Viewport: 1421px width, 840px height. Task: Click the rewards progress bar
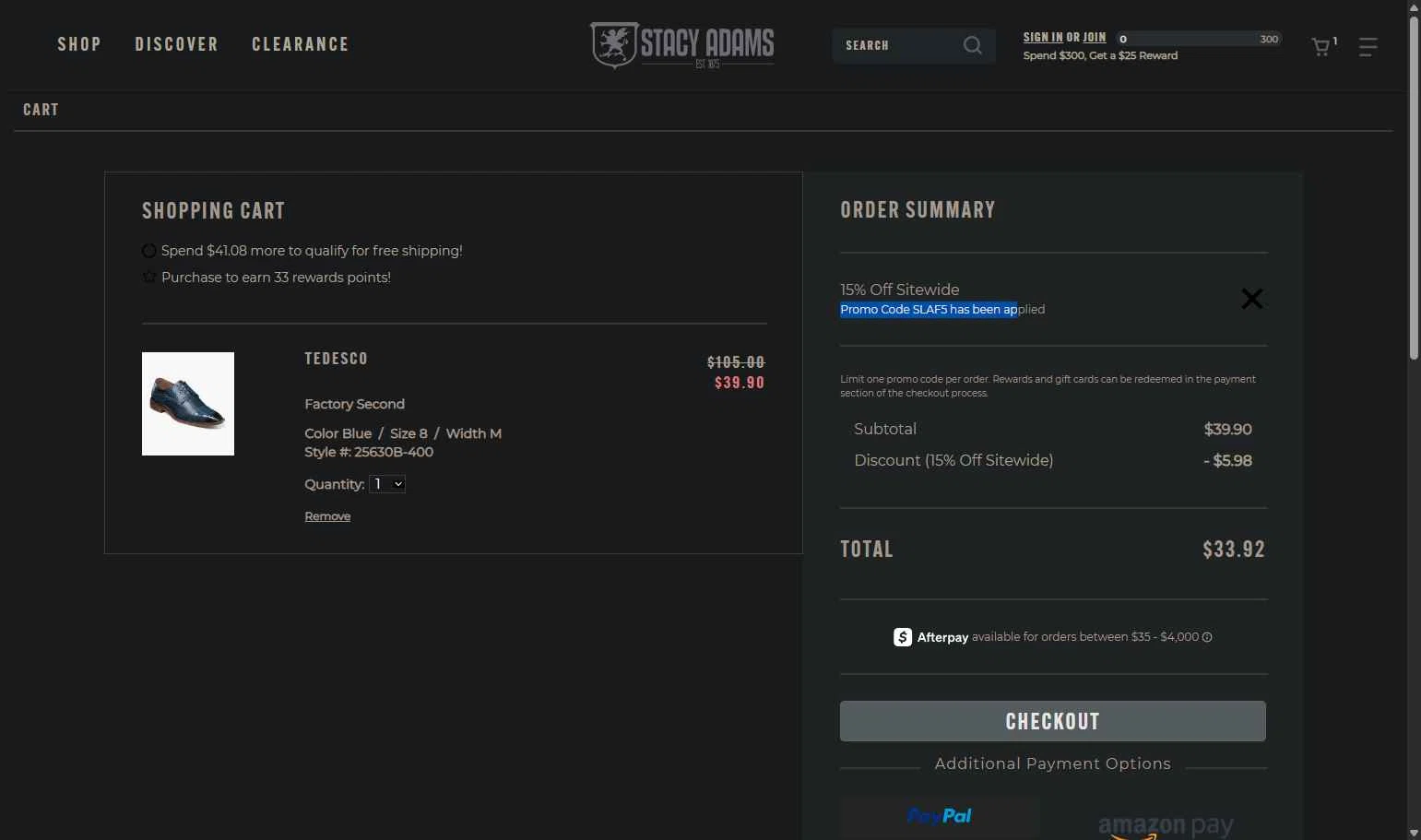click(1199, 39)
